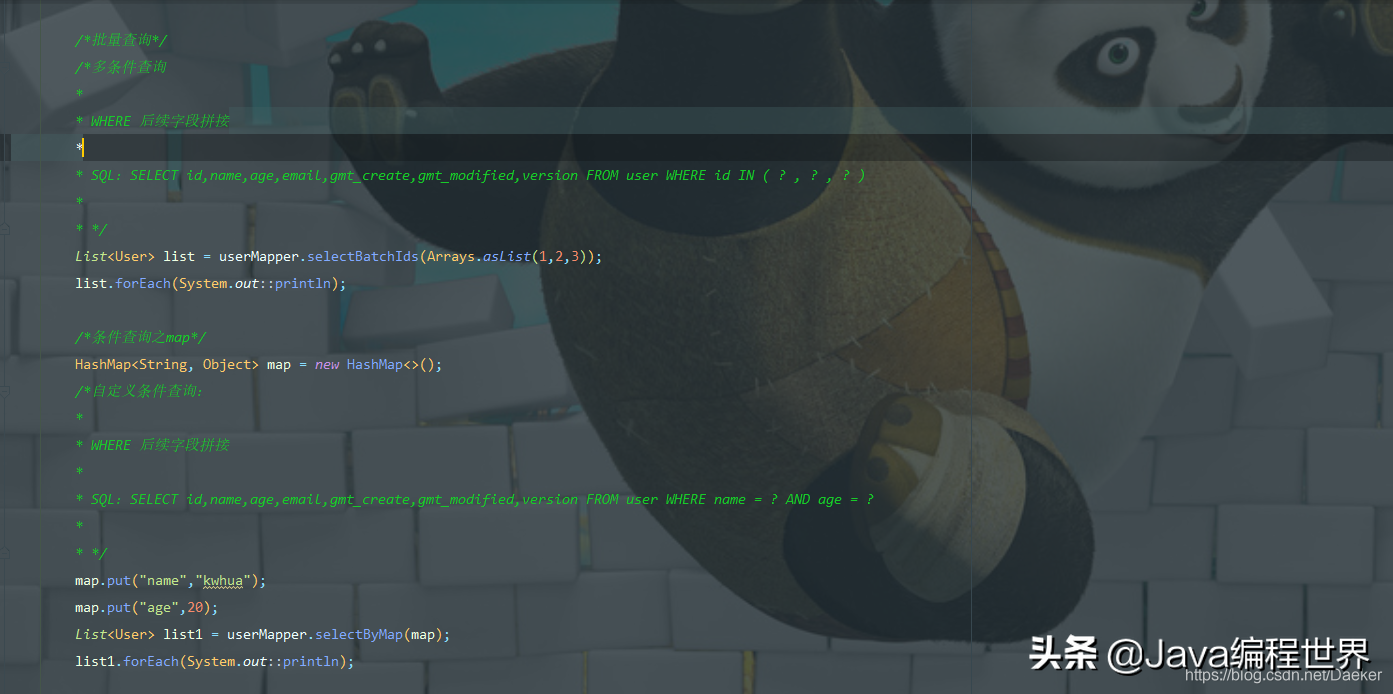This screenshot has height=694, width=1393.
Task: Click the asList method name
Action: (x=507, y=256)
